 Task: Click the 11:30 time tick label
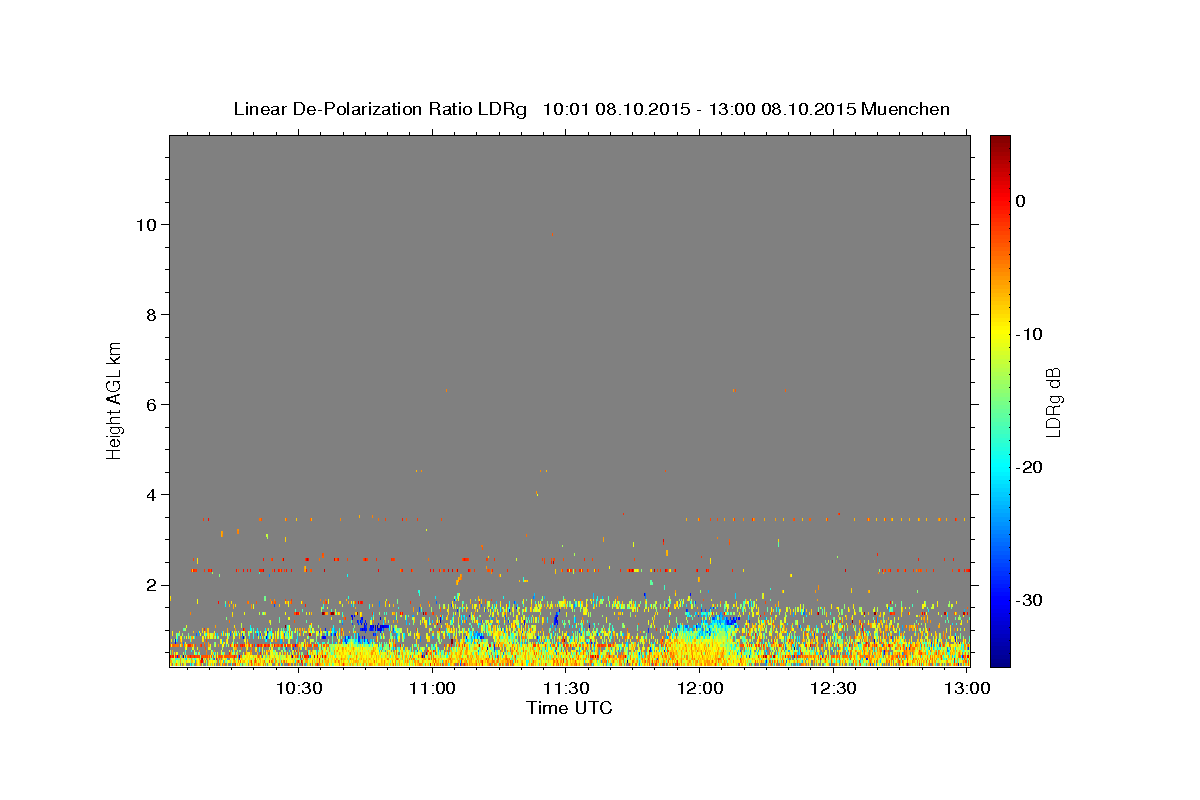tap(566, 688)
